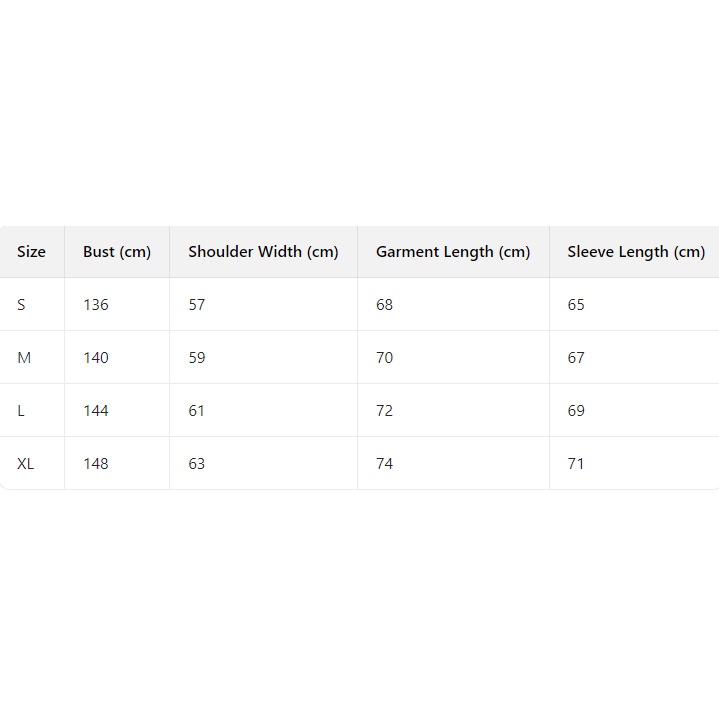719x719 pixels.
Task: Click sleeve length value 65
Action: click(576, 305)
